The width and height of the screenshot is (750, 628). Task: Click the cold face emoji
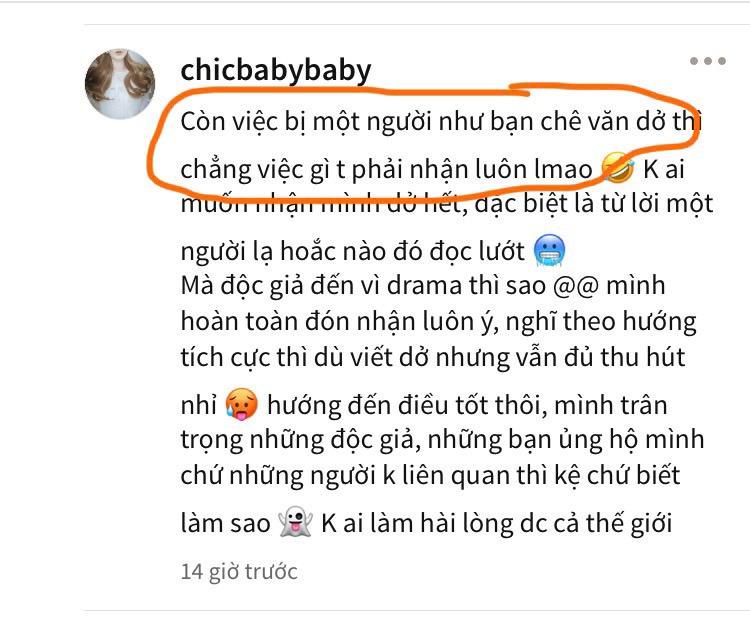coord(550,251)
